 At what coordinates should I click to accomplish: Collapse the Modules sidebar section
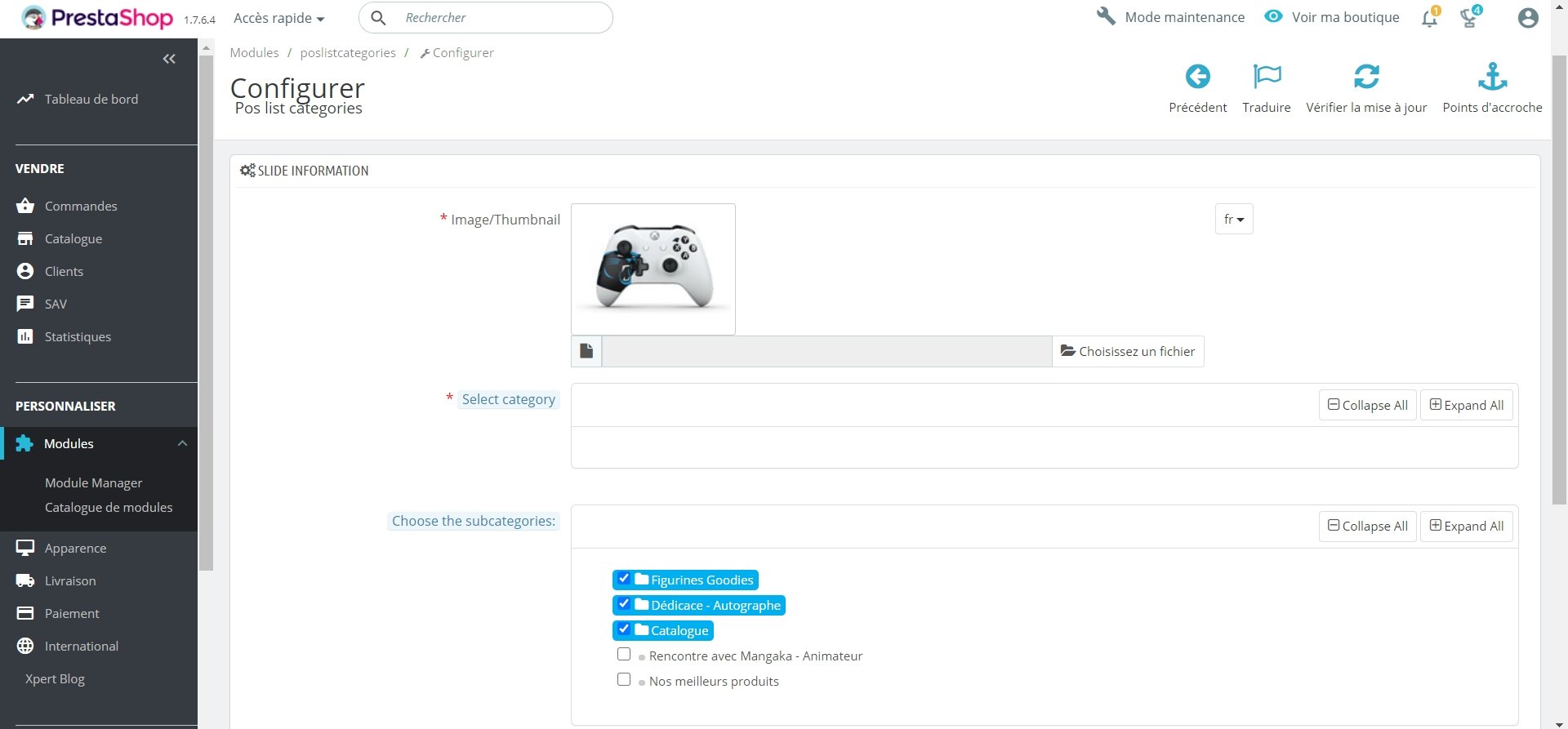click(x=182, y=443)
